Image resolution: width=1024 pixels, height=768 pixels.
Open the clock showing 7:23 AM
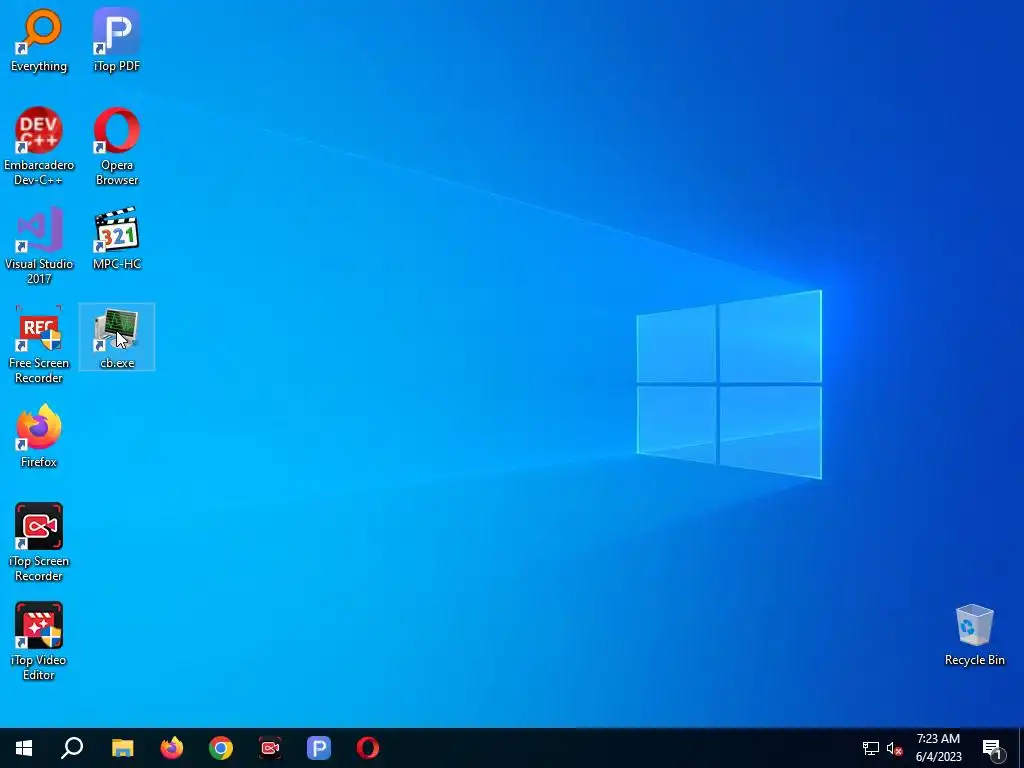click(938, 748)
